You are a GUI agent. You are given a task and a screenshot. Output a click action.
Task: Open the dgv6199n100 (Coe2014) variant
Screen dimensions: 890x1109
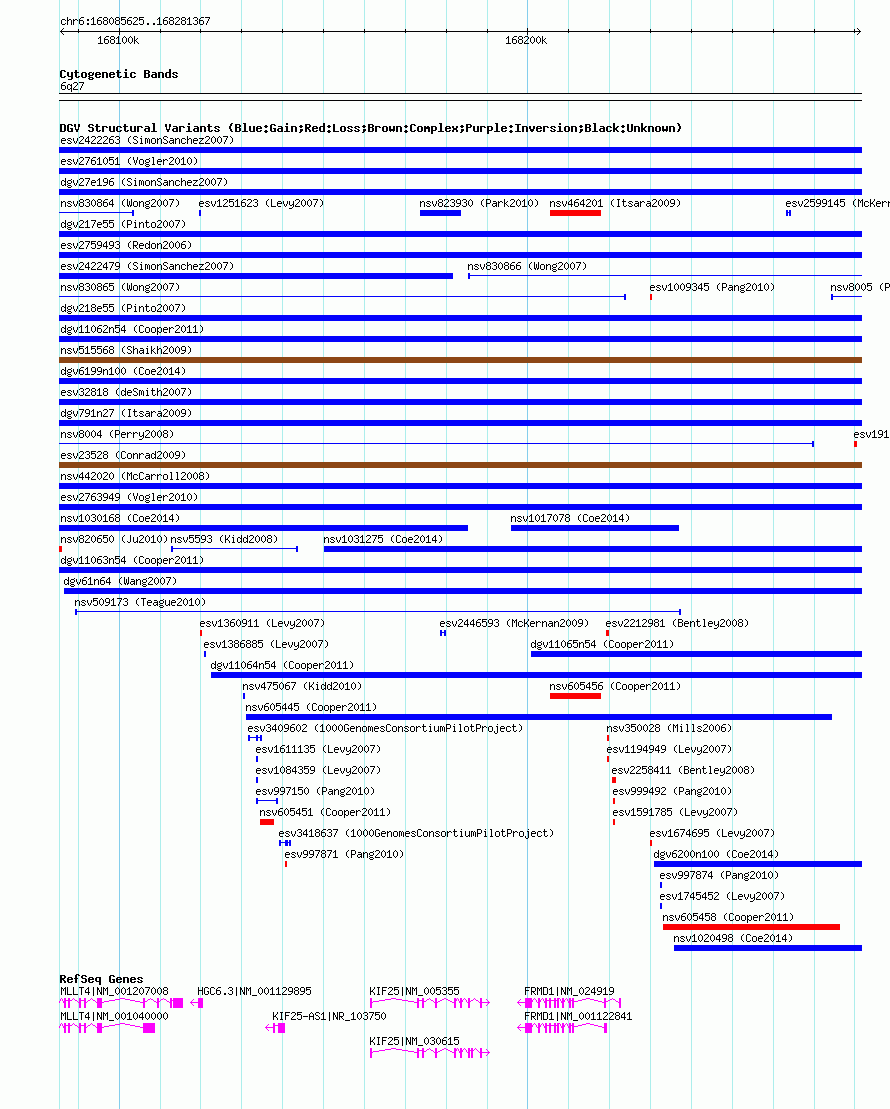(x=123, y=371)
